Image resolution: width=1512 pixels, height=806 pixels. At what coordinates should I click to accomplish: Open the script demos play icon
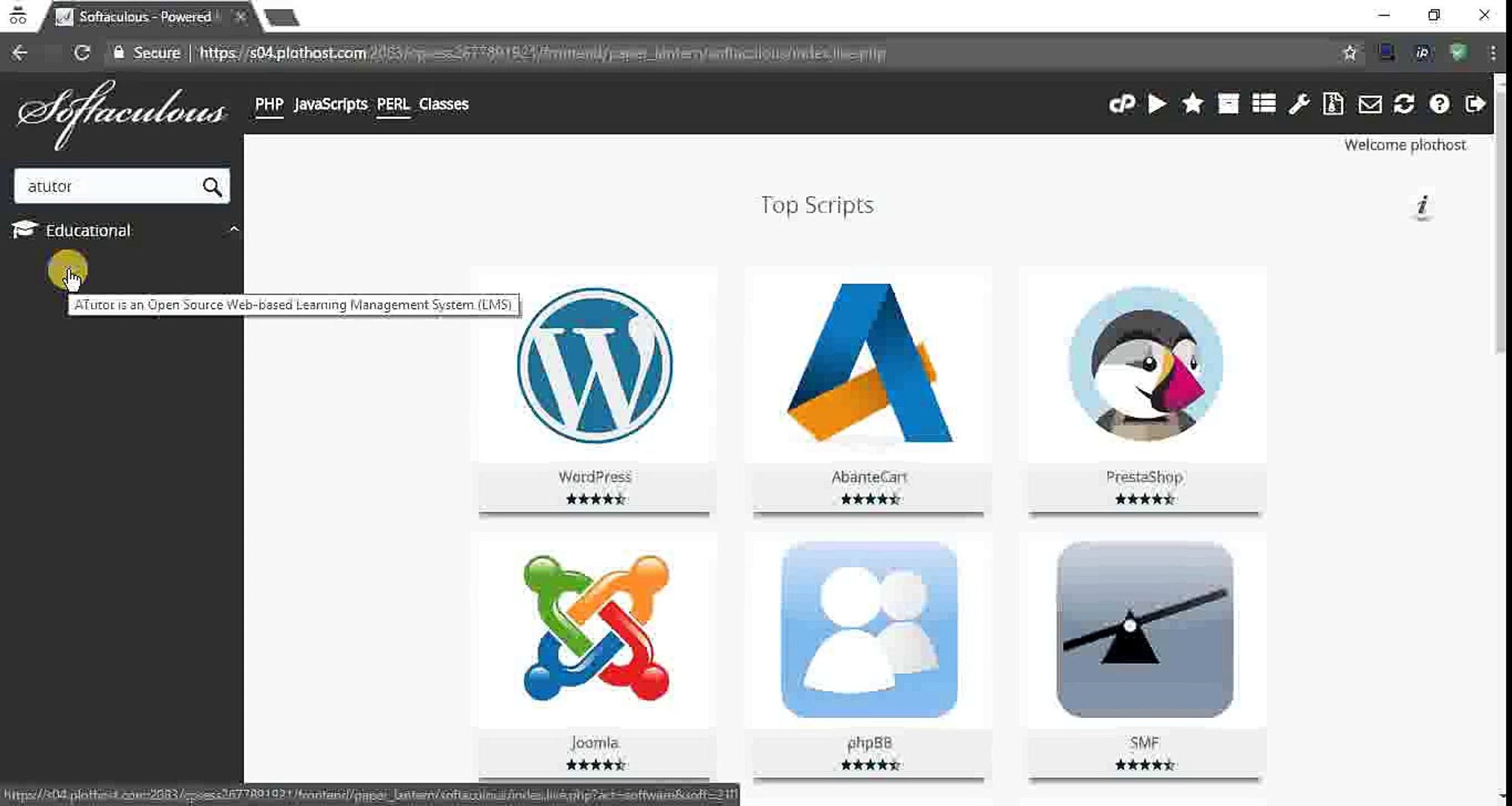click(1158, 104)
